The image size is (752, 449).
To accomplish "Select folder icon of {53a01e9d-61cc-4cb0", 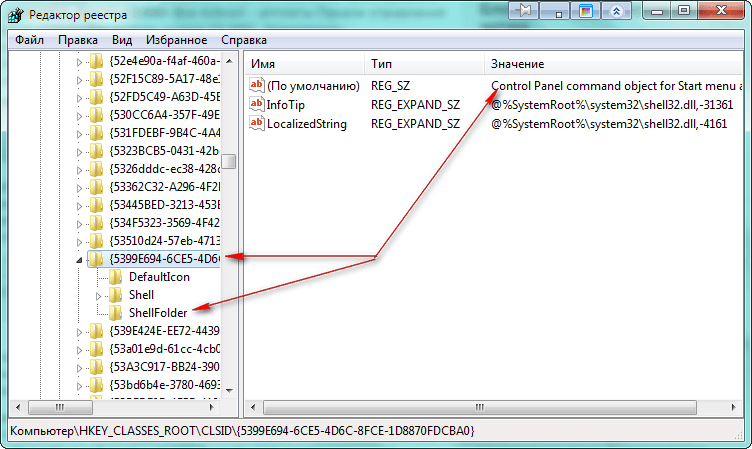I will tap(96, 349).
